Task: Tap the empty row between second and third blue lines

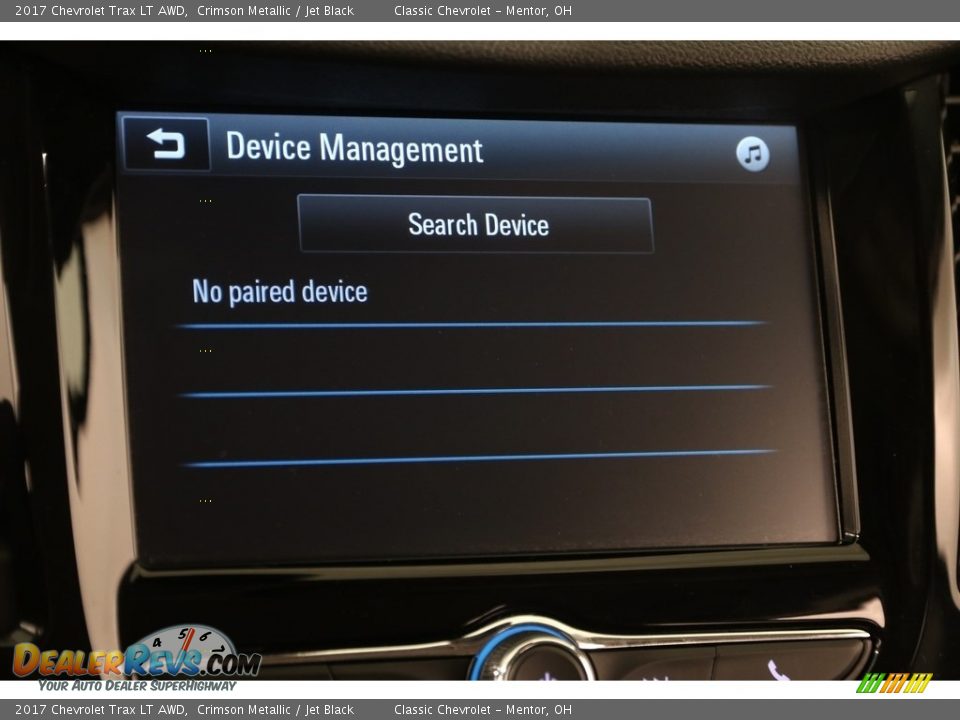Action: [478, 426]
